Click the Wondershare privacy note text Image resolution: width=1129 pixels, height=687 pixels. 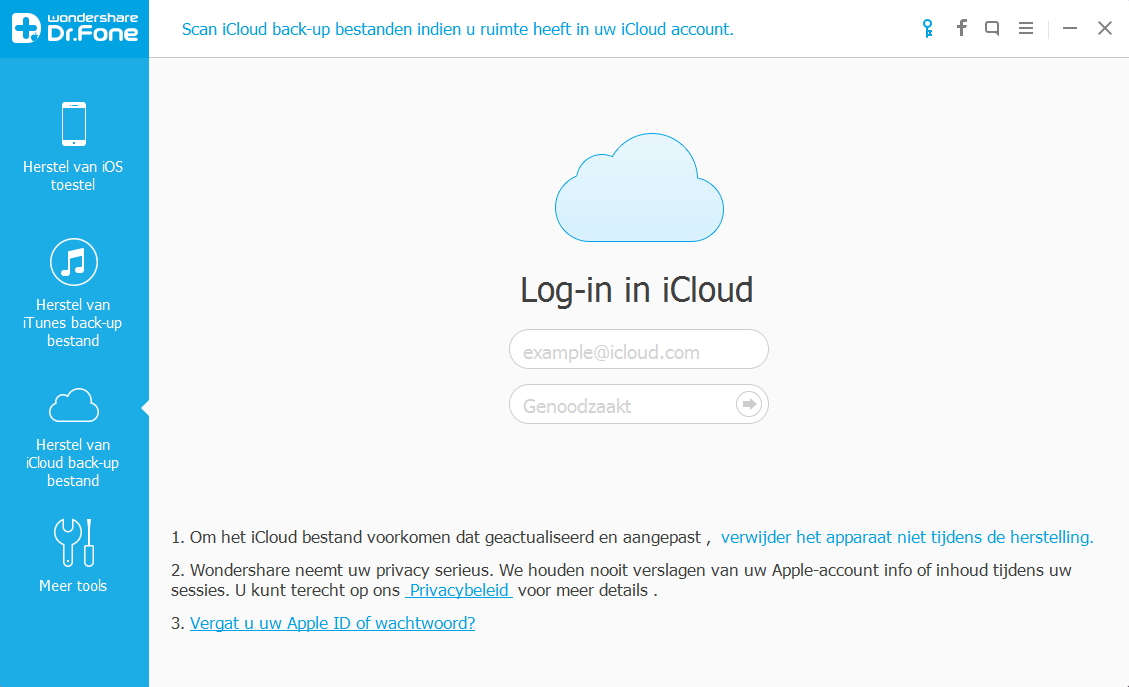click(621, 580)
